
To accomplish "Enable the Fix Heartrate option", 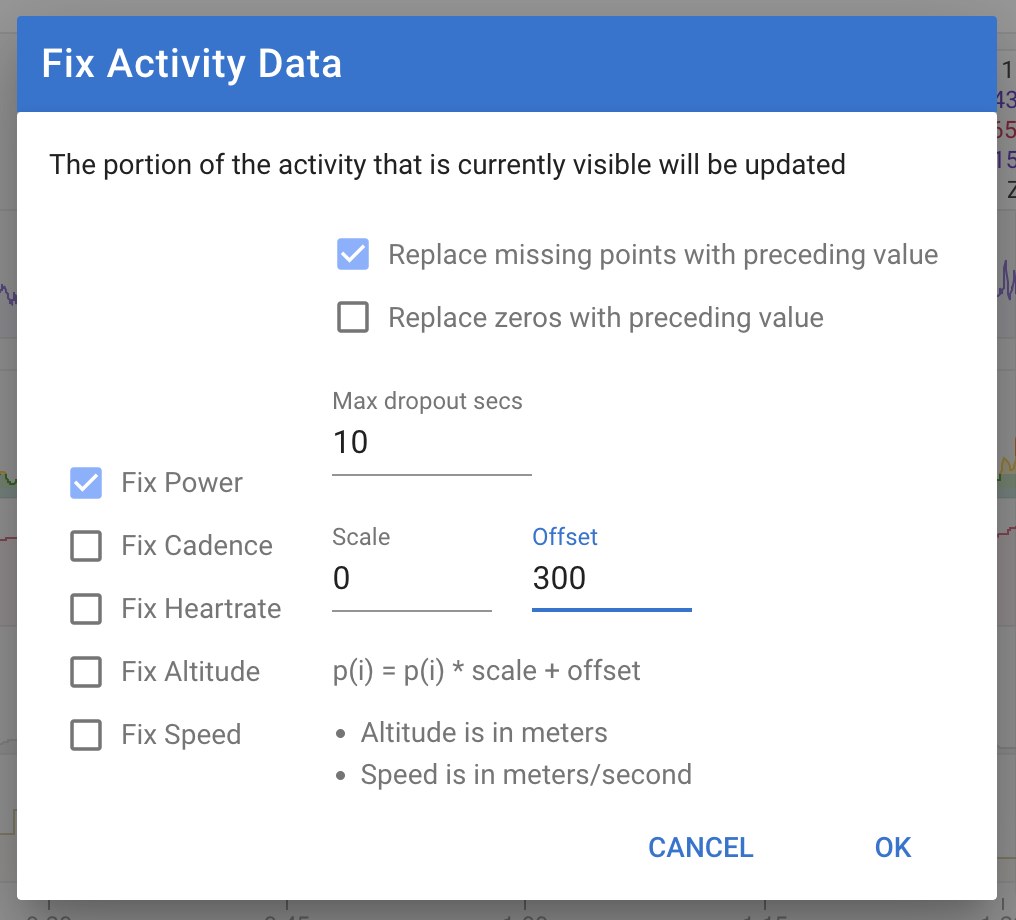I will click(x=86, y=609).
